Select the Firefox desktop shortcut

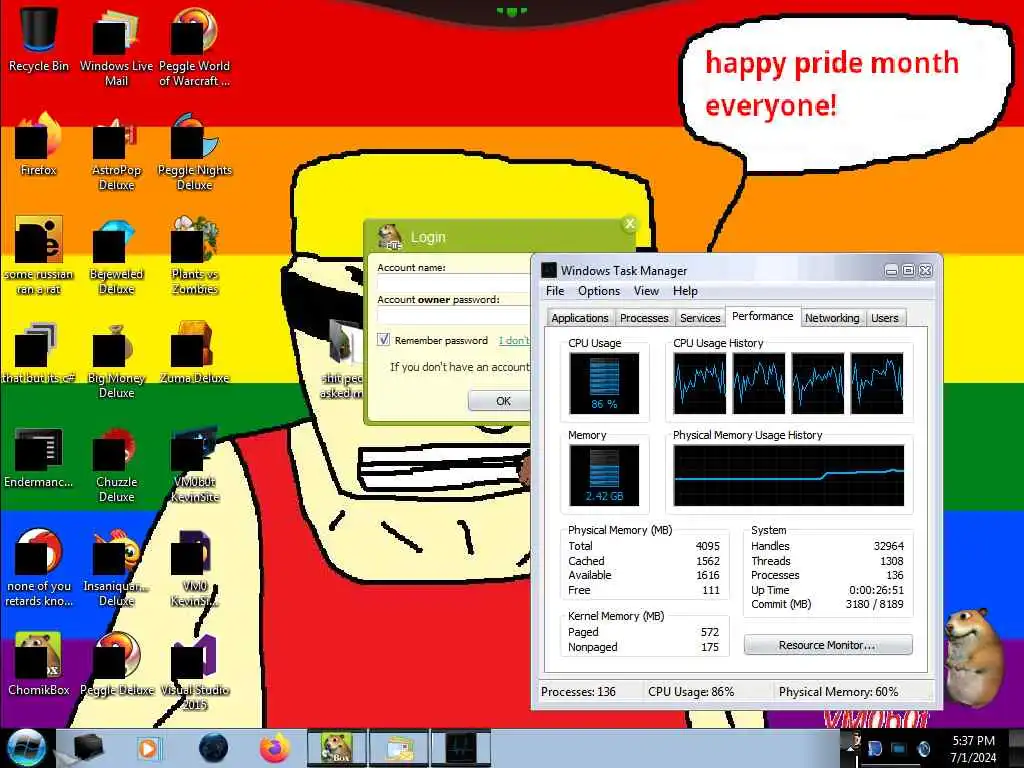[39, 144]
